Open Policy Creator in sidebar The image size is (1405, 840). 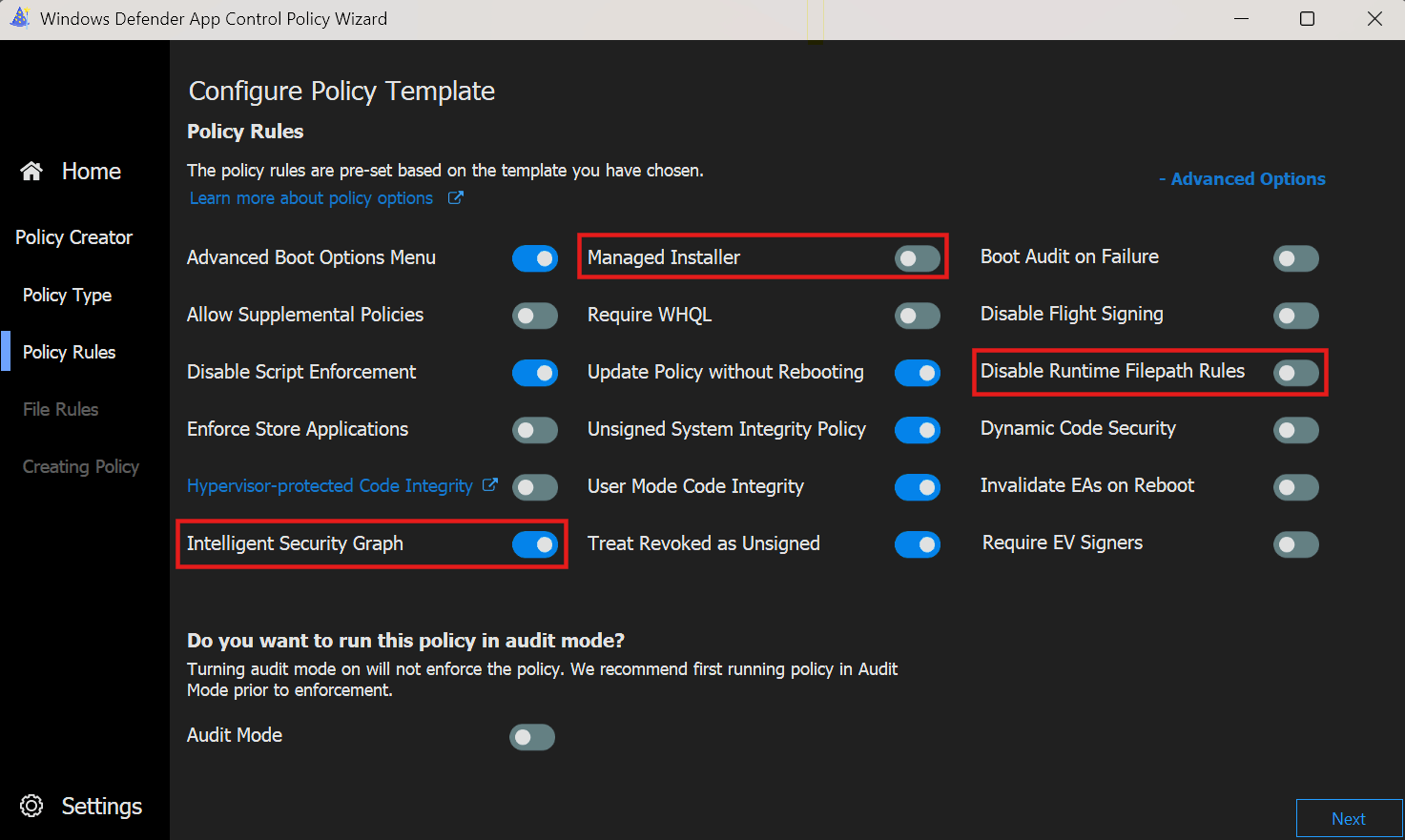point(73,237)
